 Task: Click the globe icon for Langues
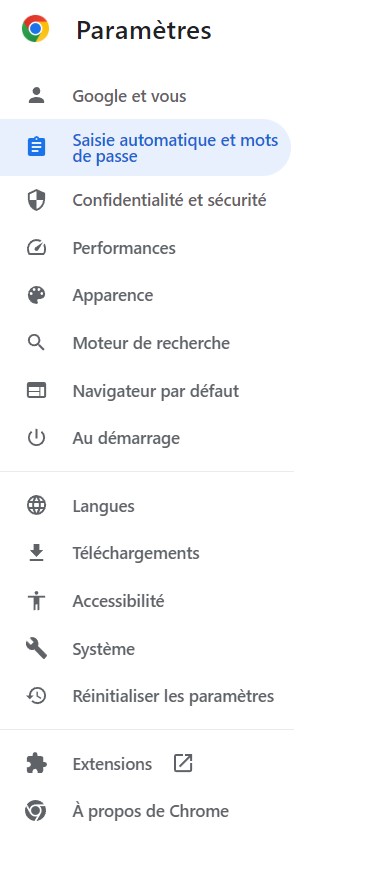pos(36,506)
